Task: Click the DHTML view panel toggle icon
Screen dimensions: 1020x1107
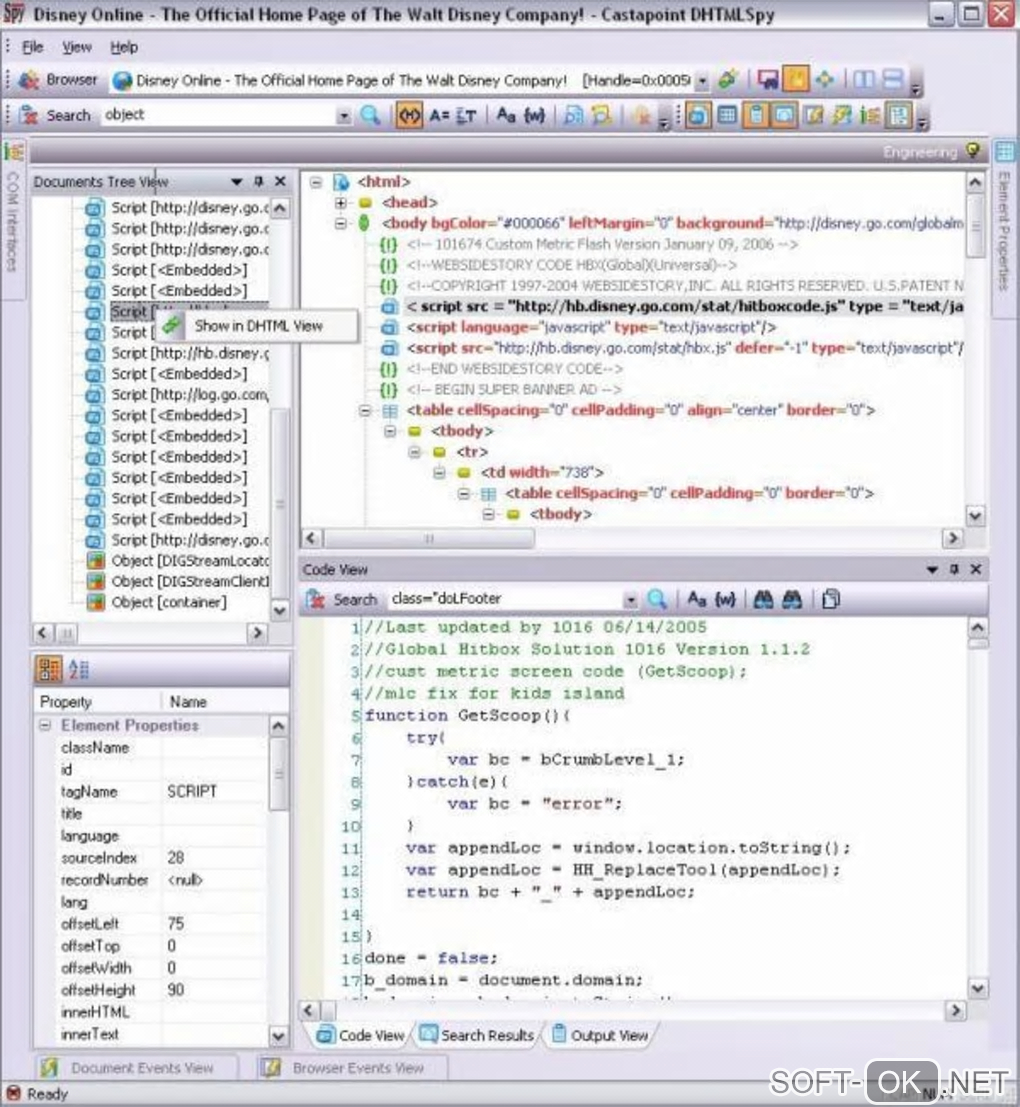Action: 697,115
